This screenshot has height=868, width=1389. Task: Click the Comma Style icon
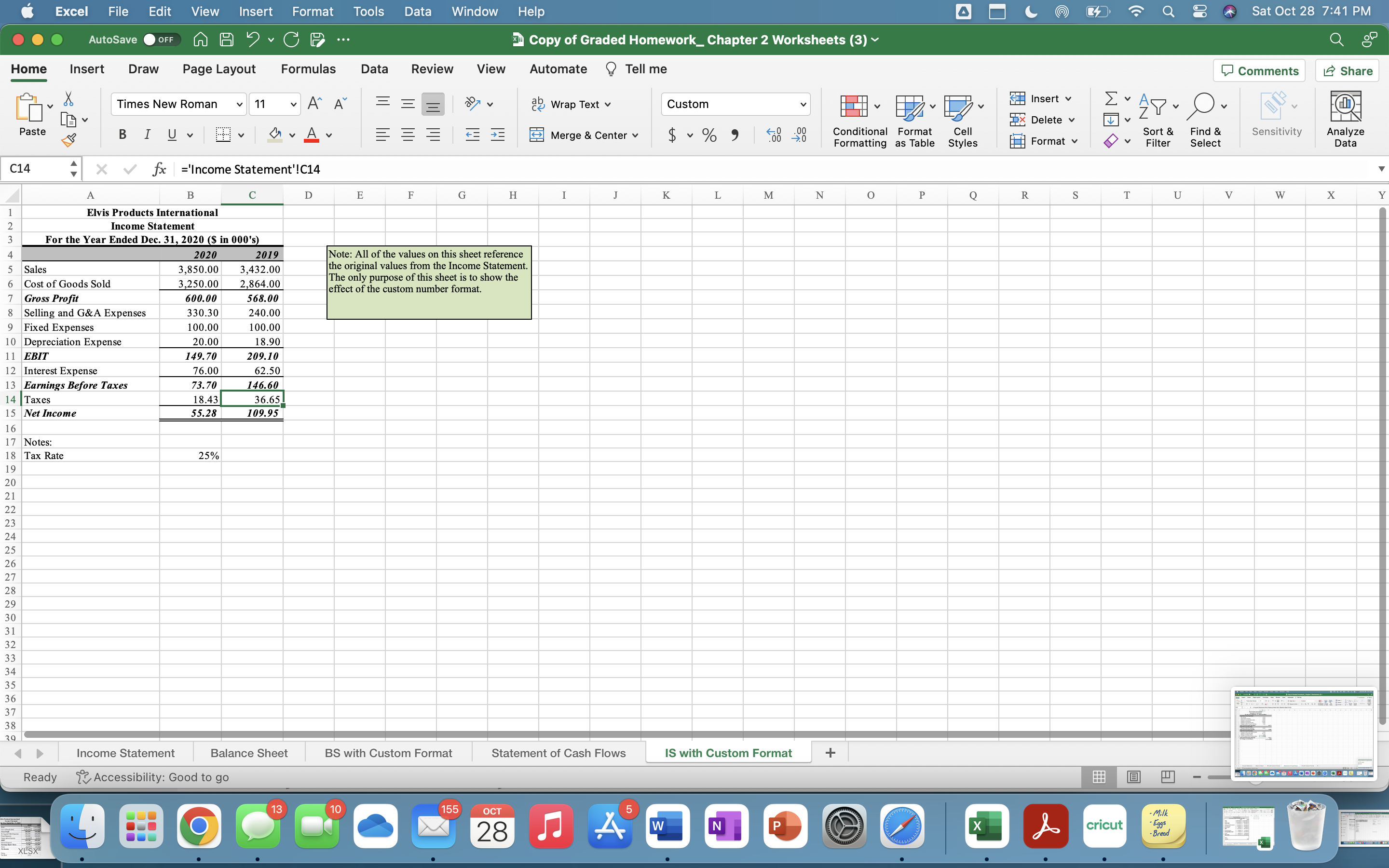pyautogui.click(x=735, y=136)
